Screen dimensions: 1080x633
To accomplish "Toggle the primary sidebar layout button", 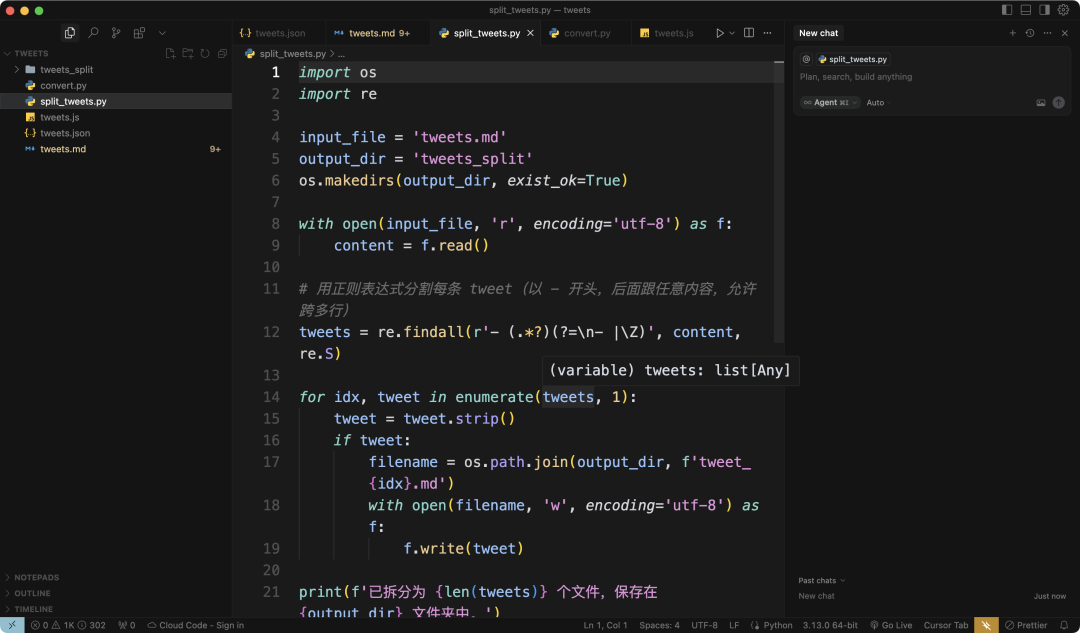I will [1007, 10].
